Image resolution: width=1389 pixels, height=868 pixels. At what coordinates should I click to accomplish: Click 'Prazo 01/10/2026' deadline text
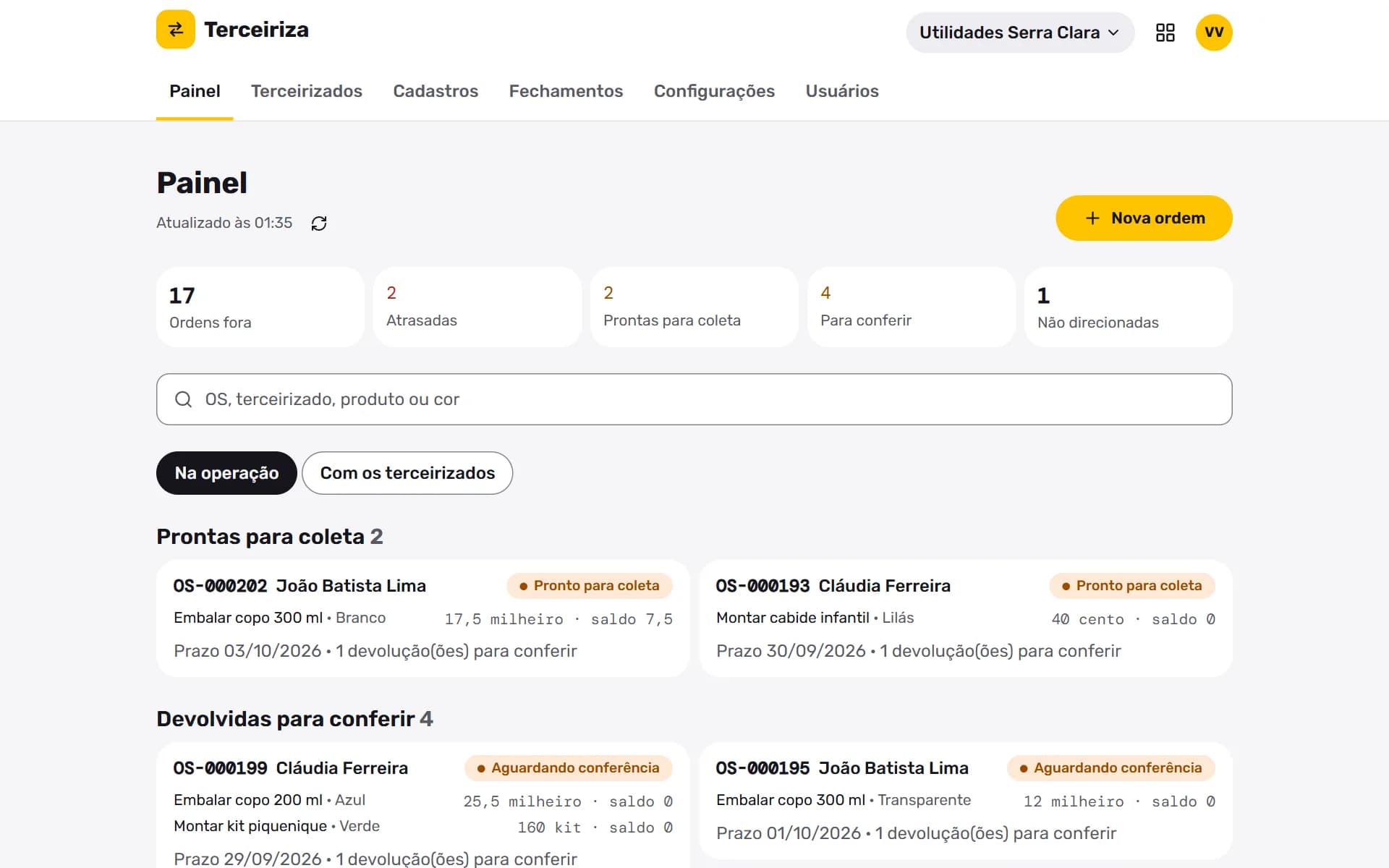click(x=789, y=833)
